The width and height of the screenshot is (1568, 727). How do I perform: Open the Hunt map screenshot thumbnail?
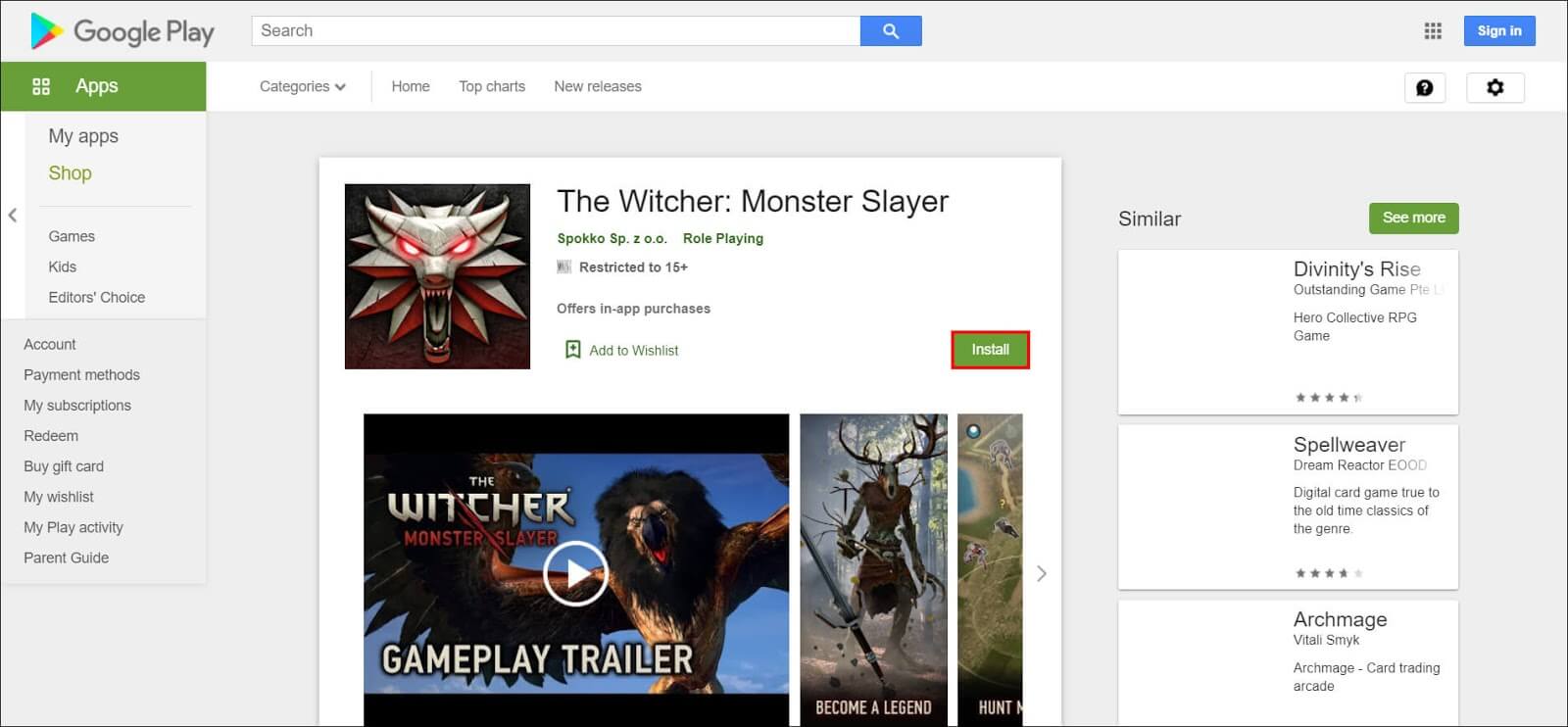[x=990, y=570]
